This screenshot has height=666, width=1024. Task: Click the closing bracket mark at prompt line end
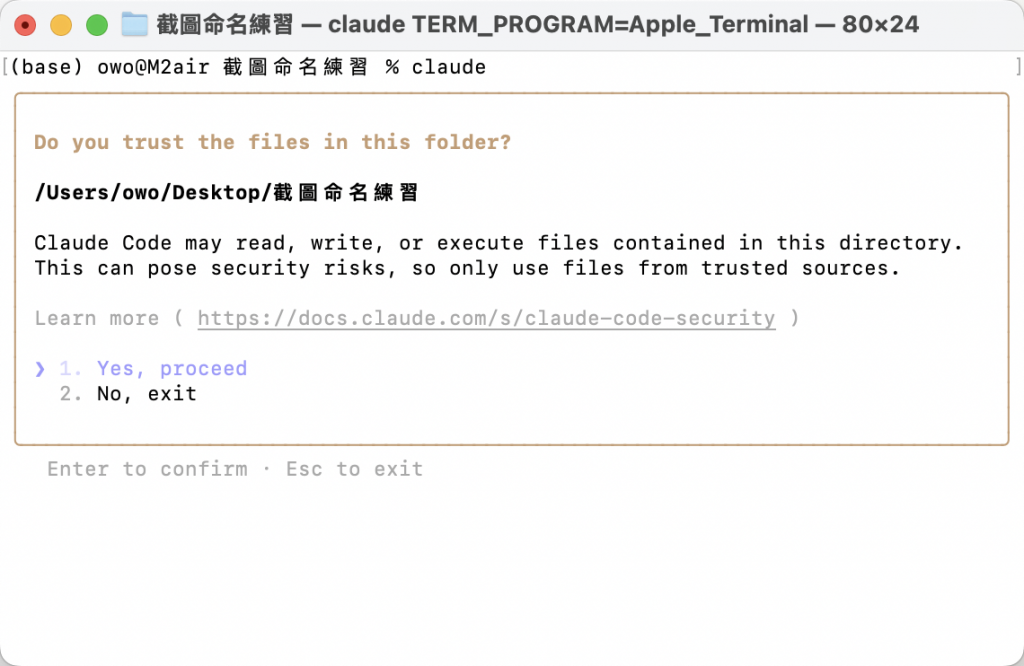click(1018, 67)
